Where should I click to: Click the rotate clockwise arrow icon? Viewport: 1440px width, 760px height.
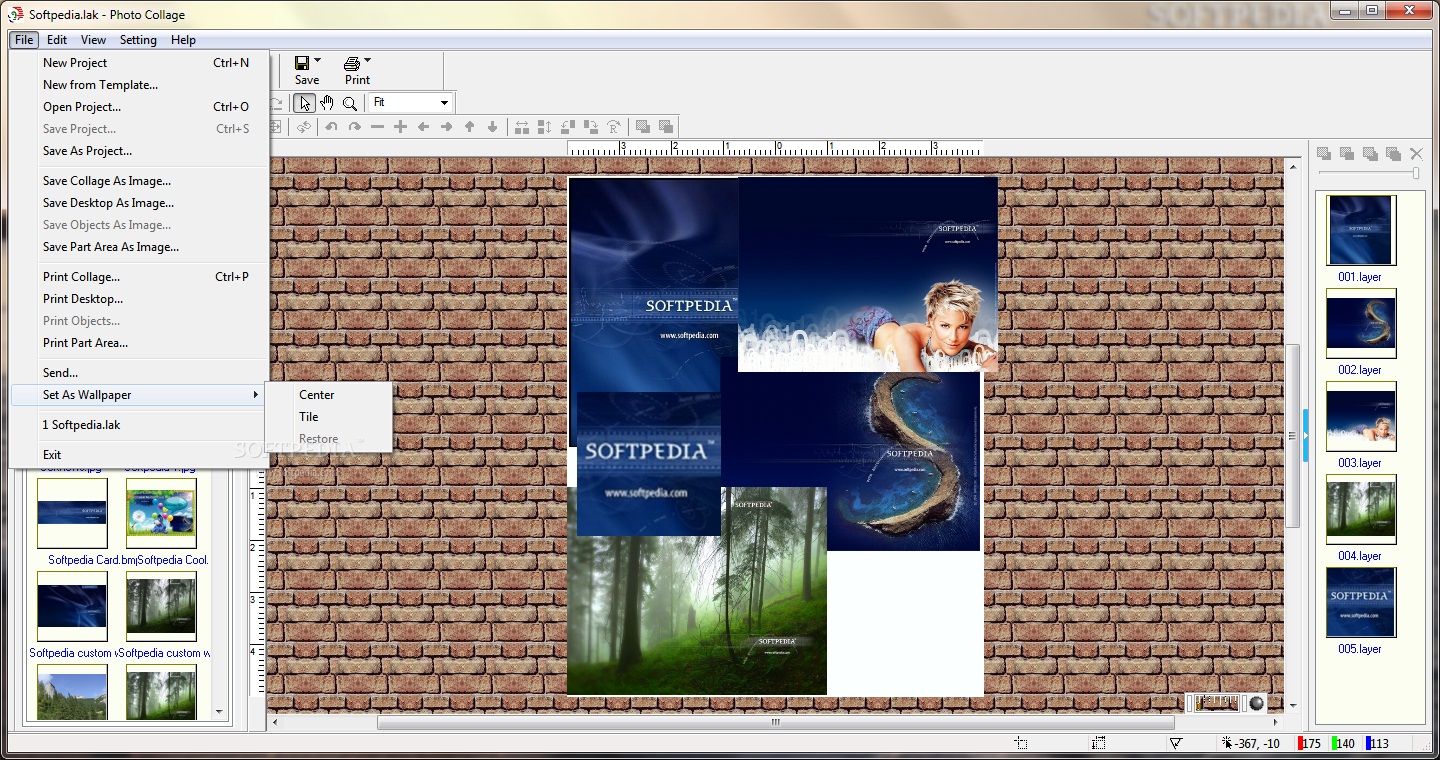point(354,127)
